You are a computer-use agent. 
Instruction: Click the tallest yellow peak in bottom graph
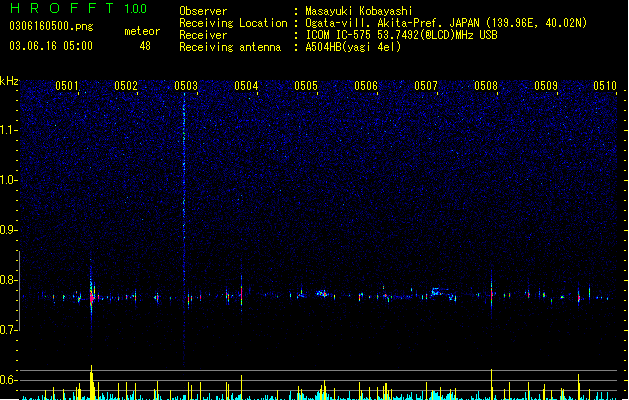tap(92, 382)
